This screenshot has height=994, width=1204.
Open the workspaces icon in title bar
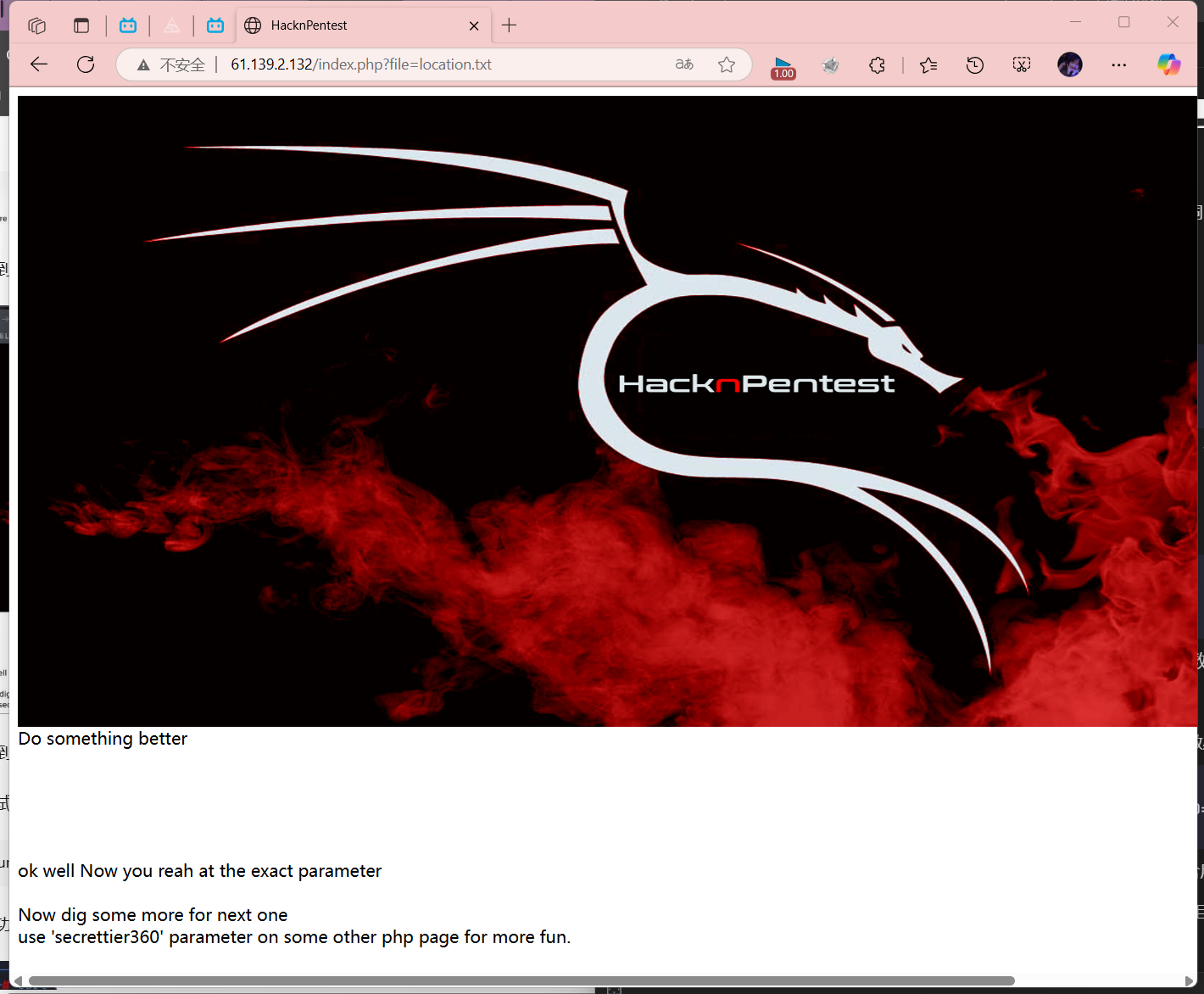click(x=36, y=25)
